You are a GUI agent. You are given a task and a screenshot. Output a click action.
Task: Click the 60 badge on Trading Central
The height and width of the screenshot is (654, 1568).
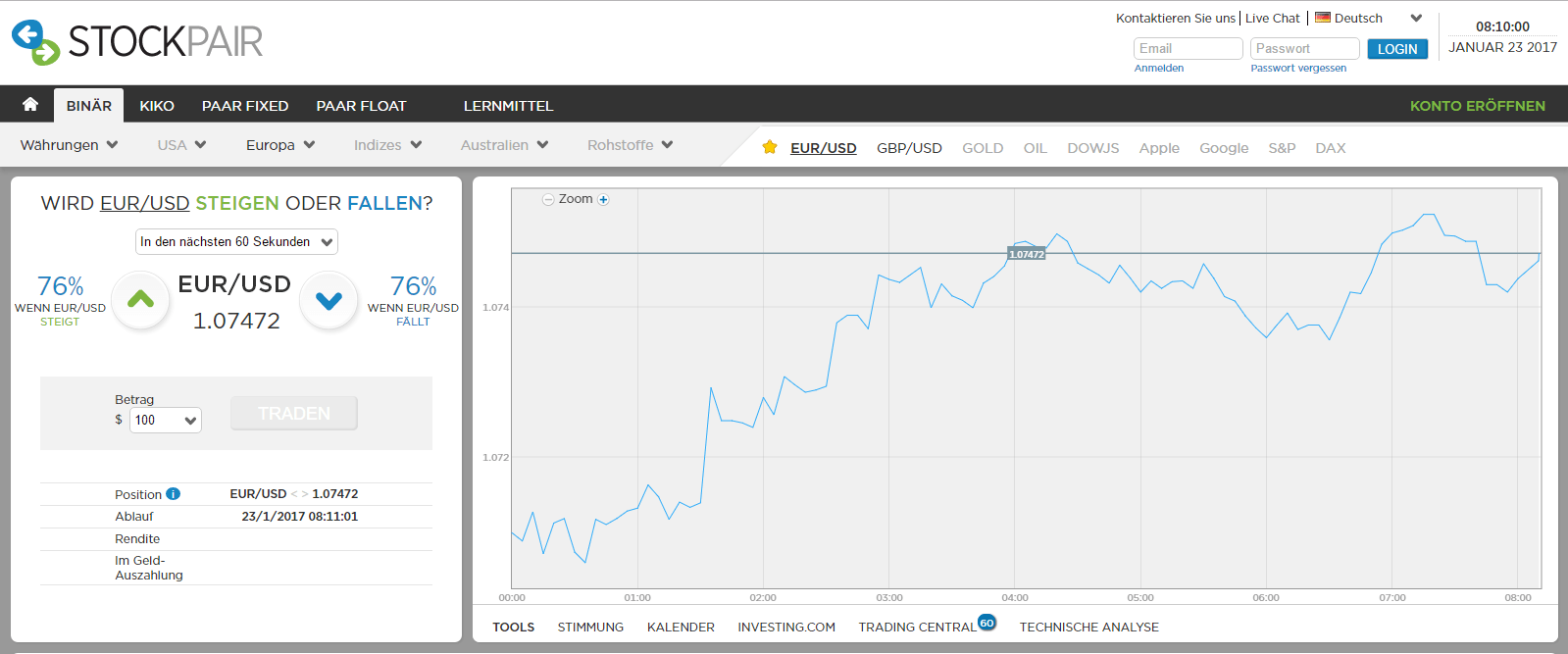click(x=986, y=623)
